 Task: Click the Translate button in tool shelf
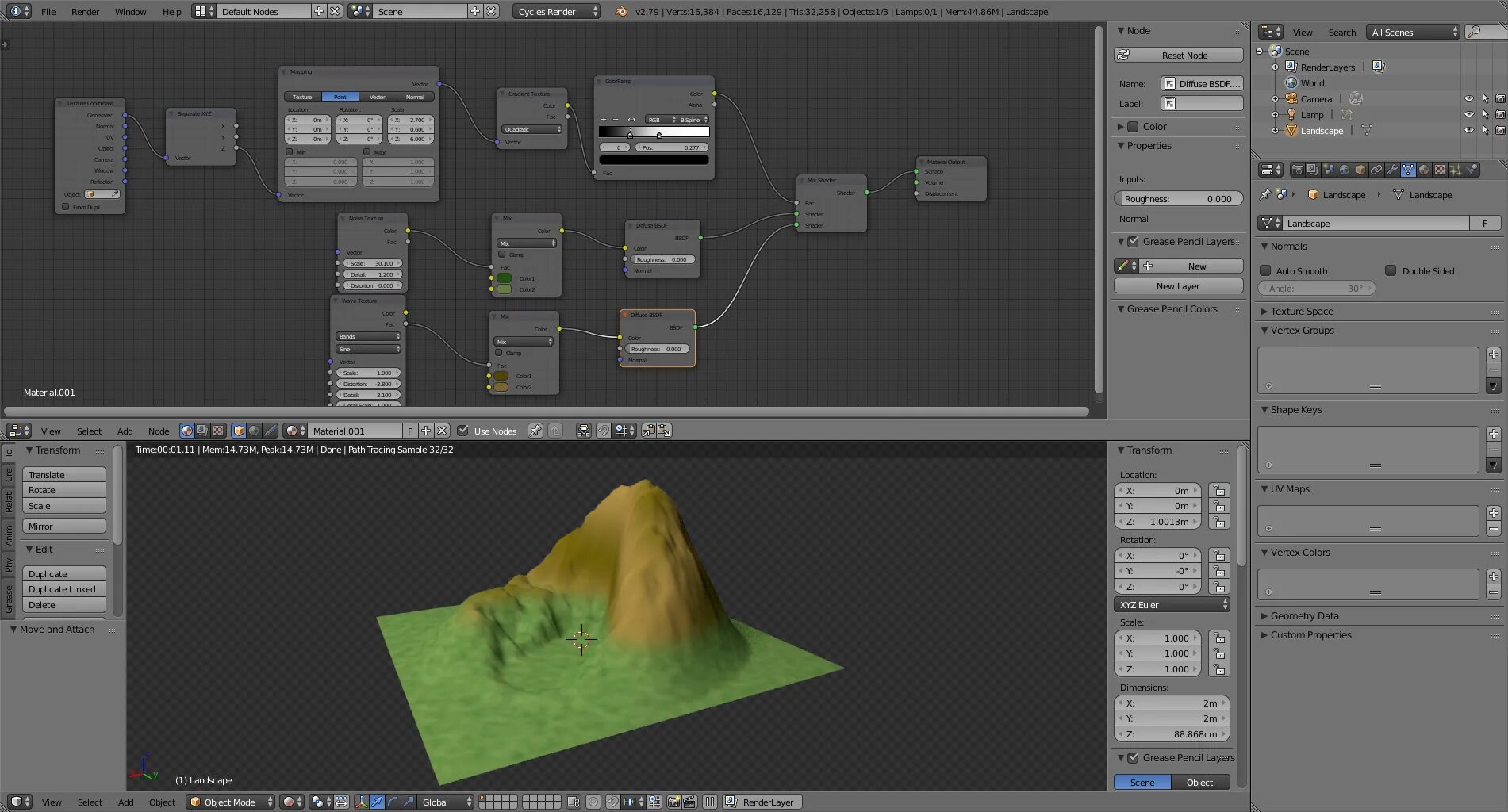pyautogui.click(x=64, y=475)
